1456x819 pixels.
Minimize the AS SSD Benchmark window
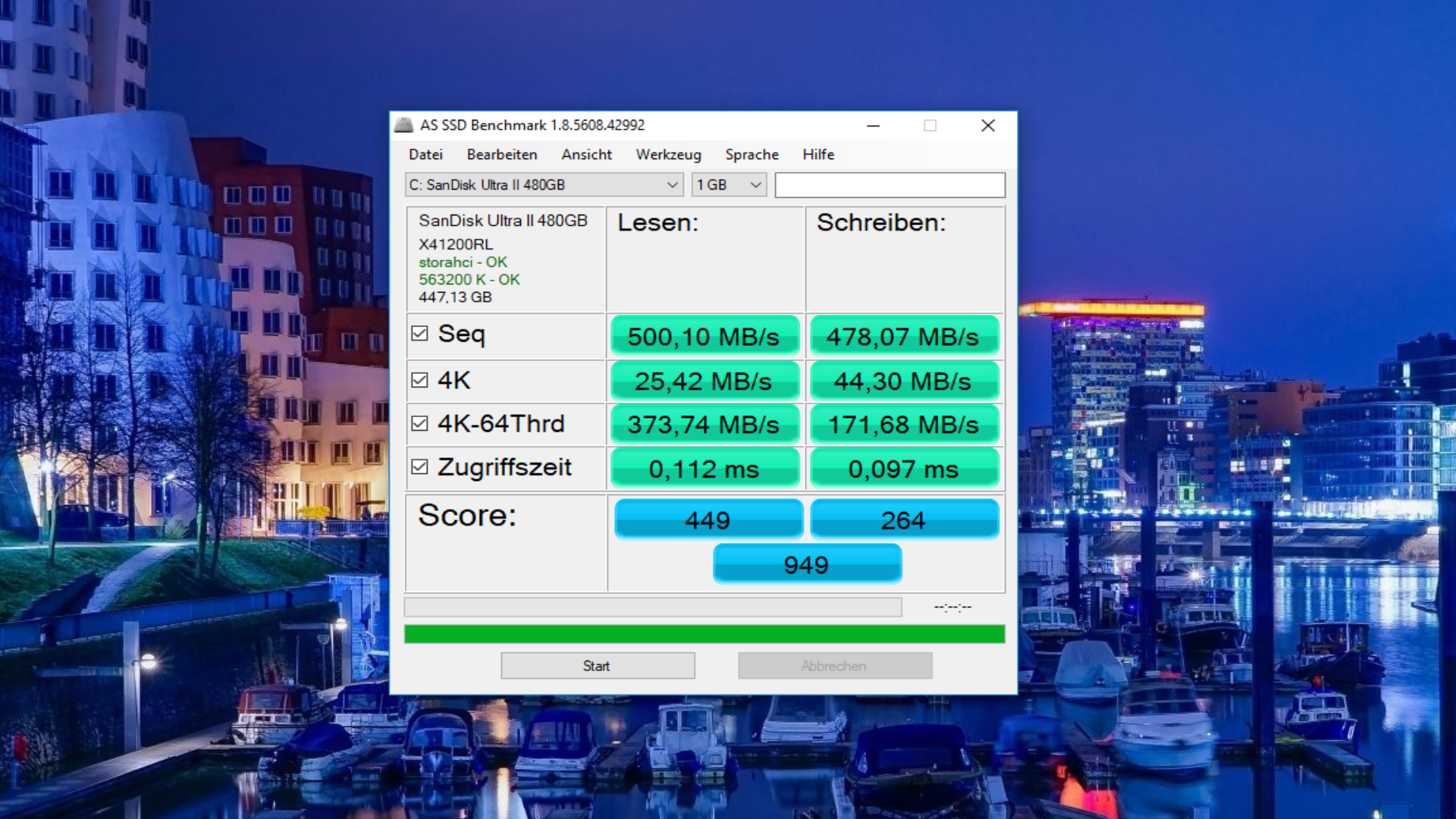point(874,126)
